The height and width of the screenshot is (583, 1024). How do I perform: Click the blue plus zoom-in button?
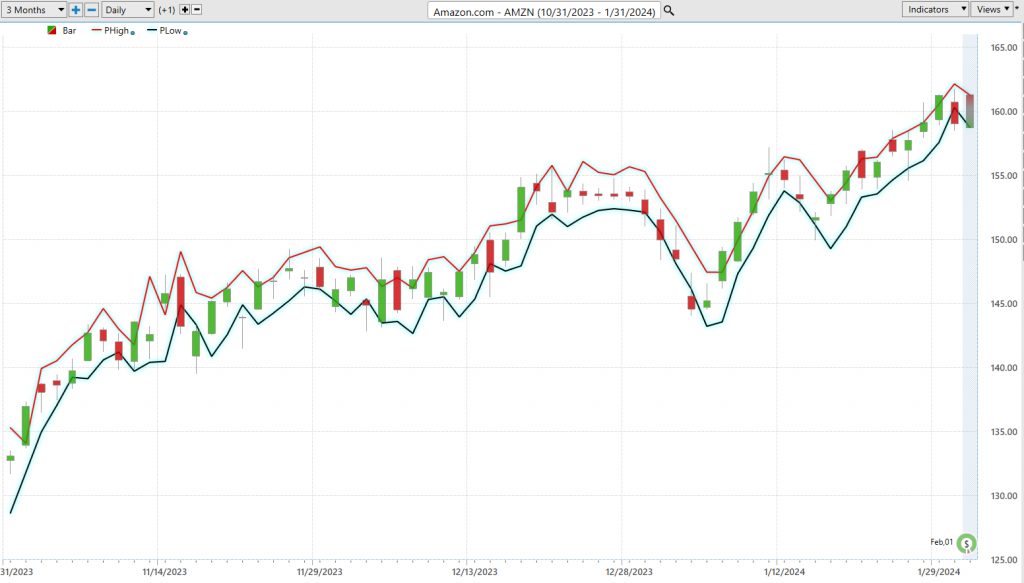76,10
